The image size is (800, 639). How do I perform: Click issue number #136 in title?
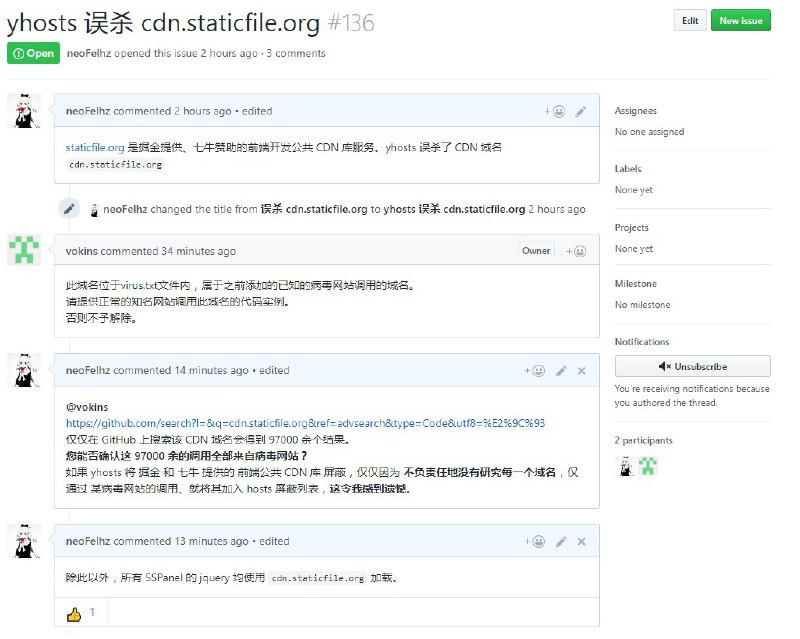coord(351,23)
